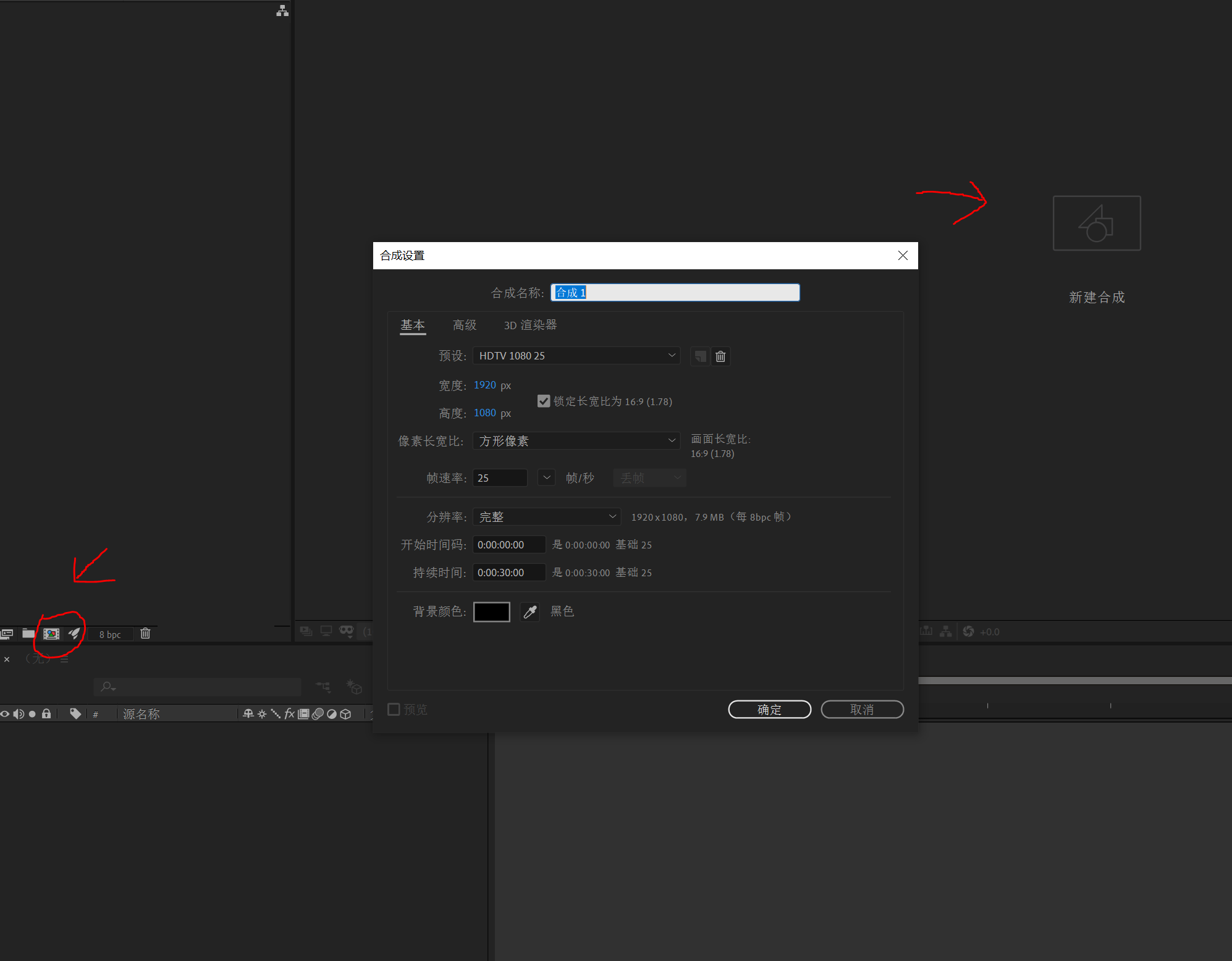
Task: Click the primary viewer monitor icon
Action: 326,631
